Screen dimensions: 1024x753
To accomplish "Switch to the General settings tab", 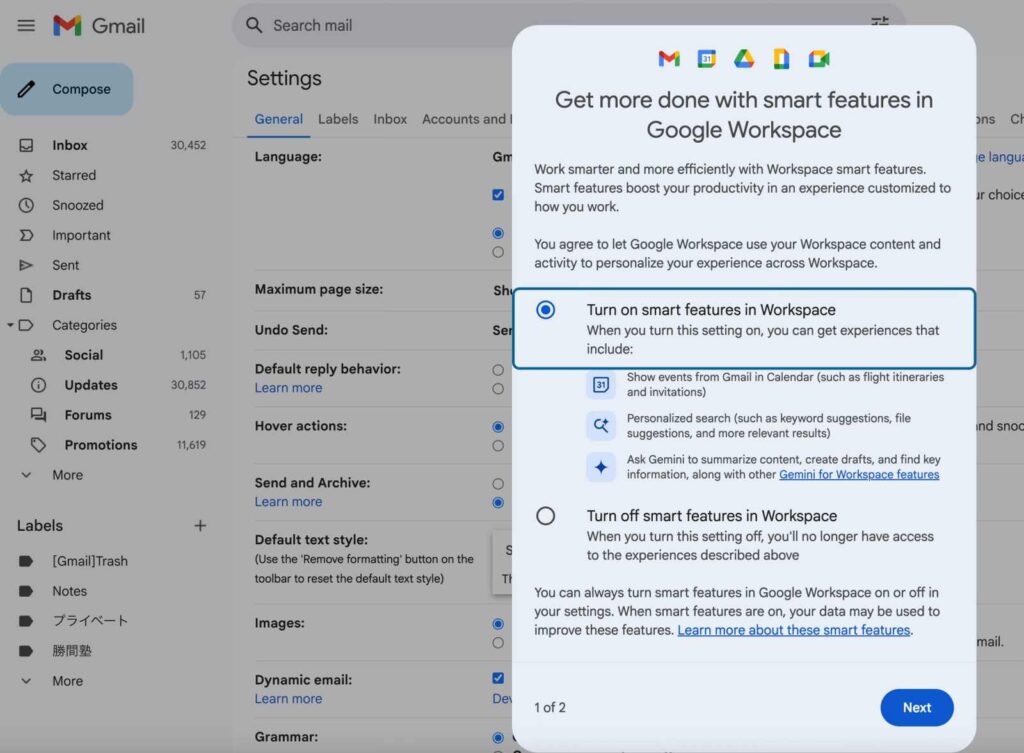I will (x=279, y=120).
